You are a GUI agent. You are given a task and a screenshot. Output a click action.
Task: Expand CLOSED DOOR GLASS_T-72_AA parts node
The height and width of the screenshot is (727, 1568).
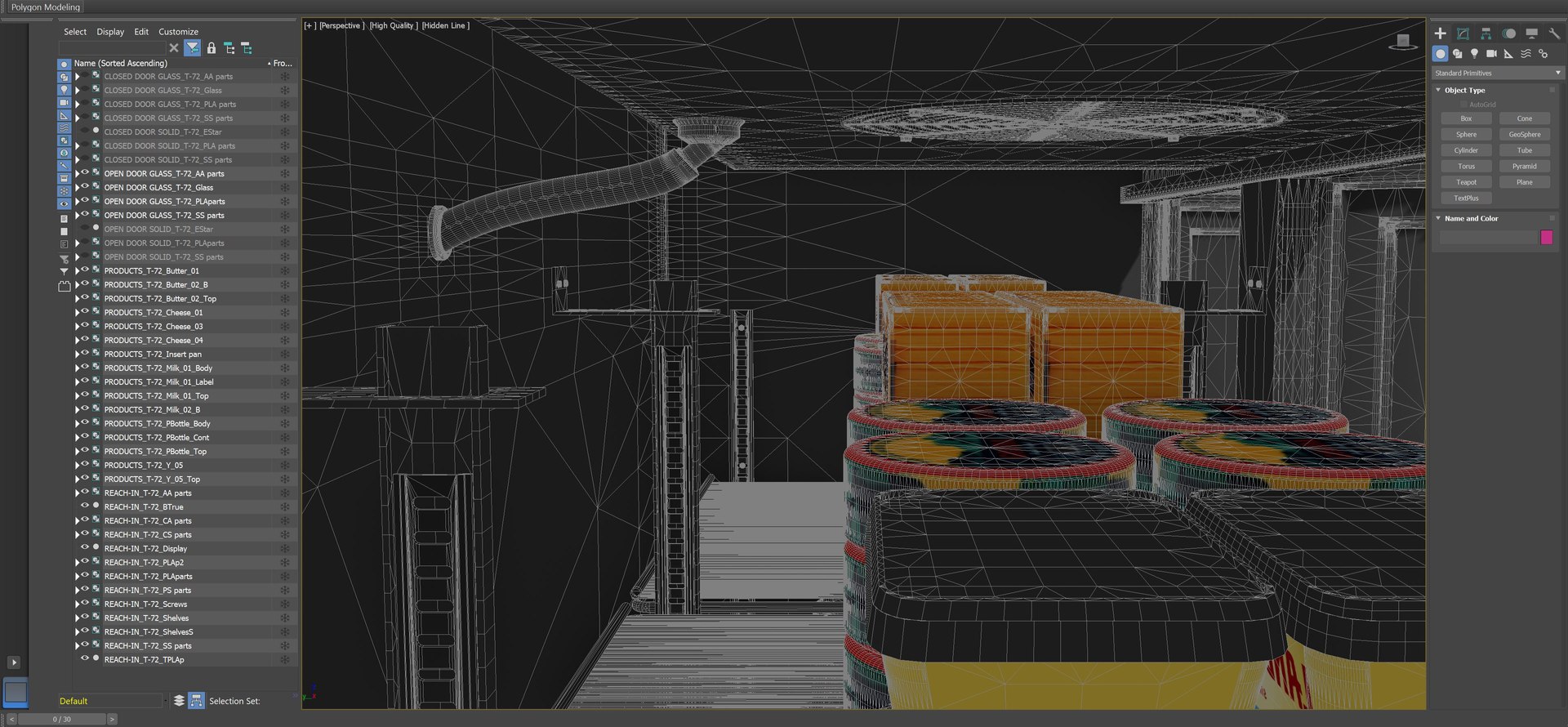coord(78,76)
